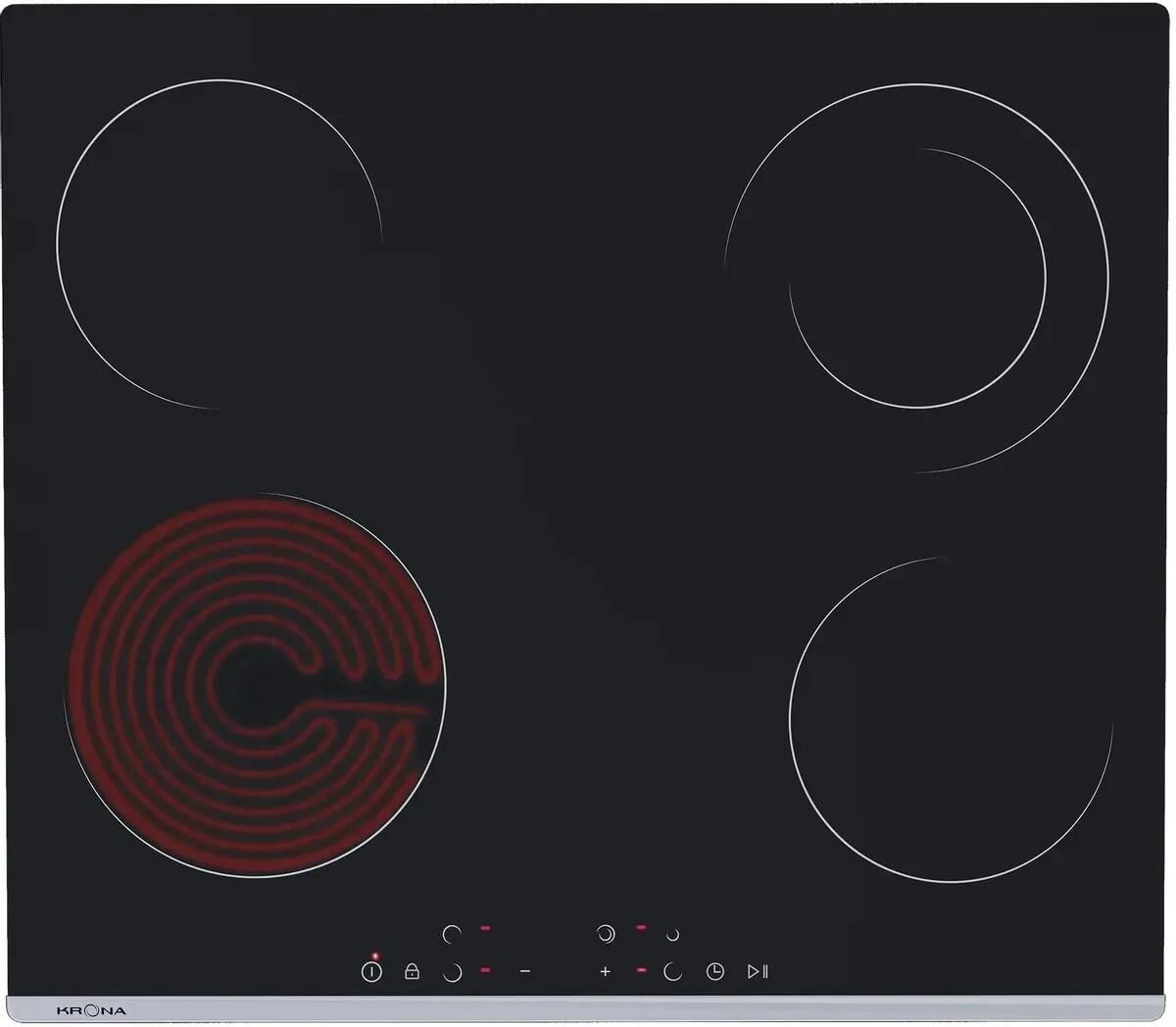Tap the rear-left zone red level display
The width and height of the screenshot is (1176, 1027).
pos(486,927)
